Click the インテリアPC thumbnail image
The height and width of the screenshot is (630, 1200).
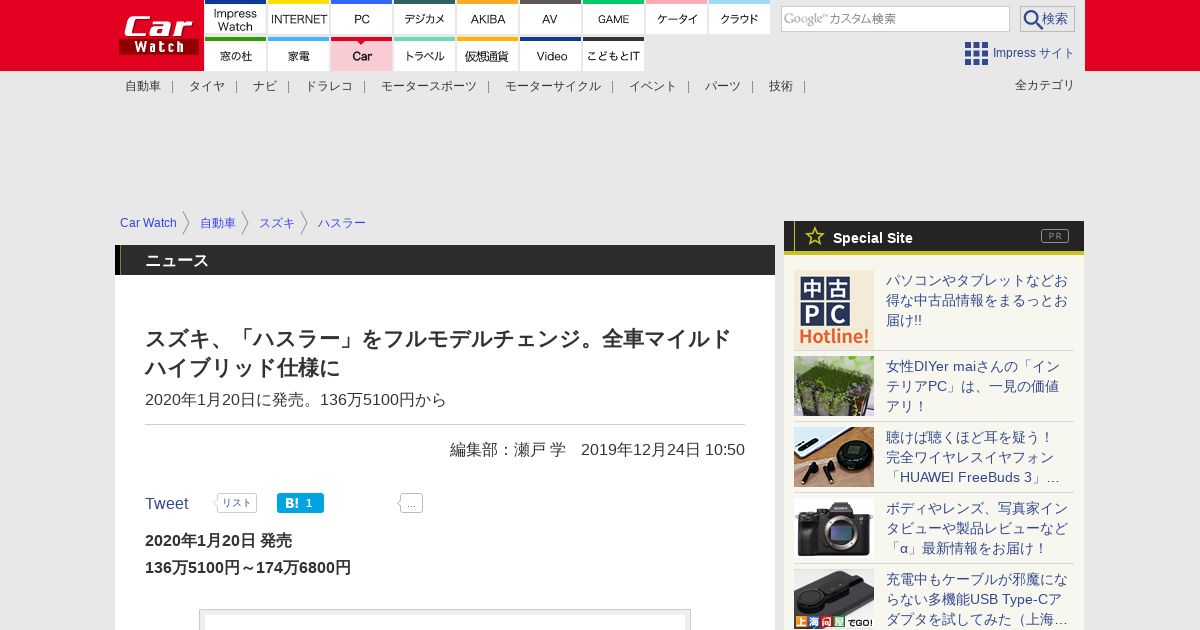pyautogui.click(x=834, y=386)
